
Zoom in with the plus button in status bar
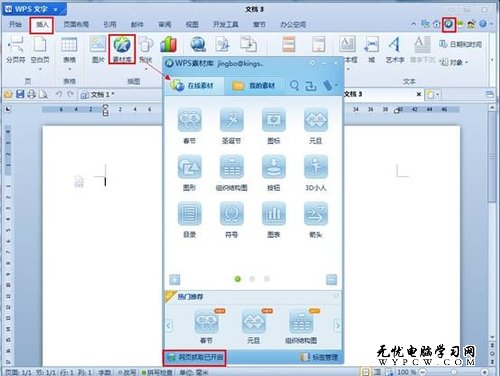point(485,371)
